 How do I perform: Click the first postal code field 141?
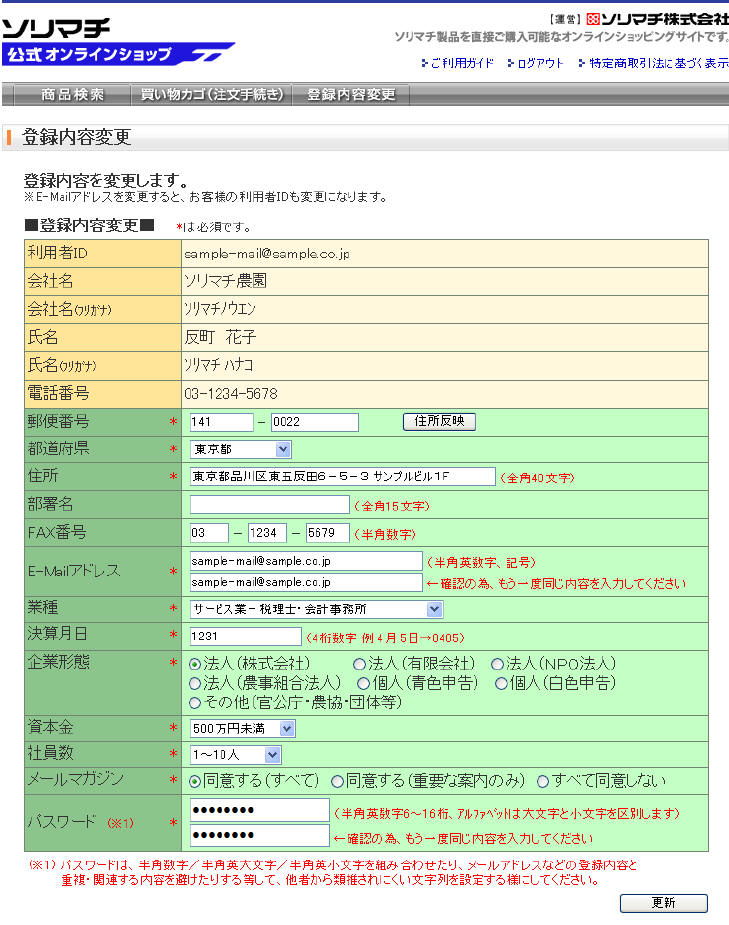coord(221,422)
